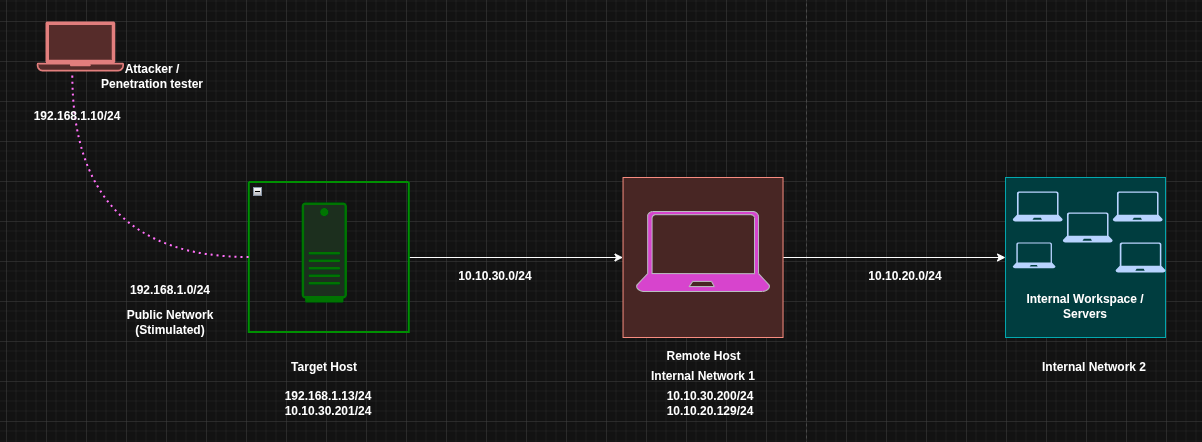This screenshot has height=442, width=1202.
Task: Select the Internal Network 2 label
Action: (1093, 367)
